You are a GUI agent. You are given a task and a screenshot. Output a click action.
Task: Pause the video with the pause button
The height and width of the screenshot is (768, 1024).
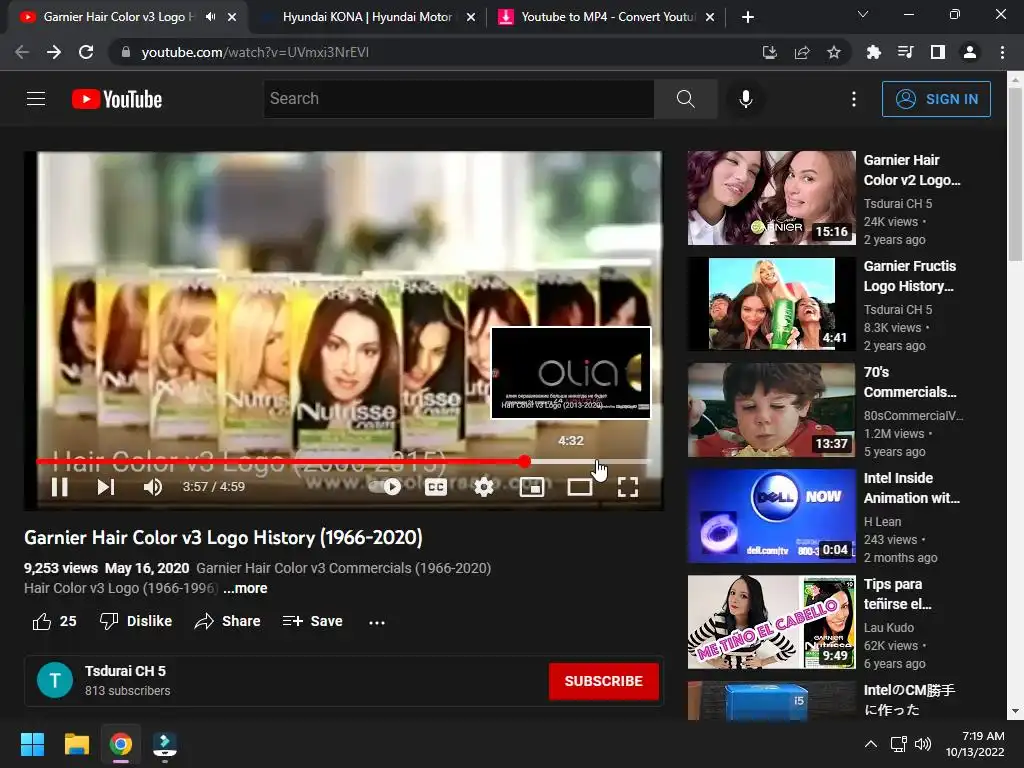pos(59,487)
